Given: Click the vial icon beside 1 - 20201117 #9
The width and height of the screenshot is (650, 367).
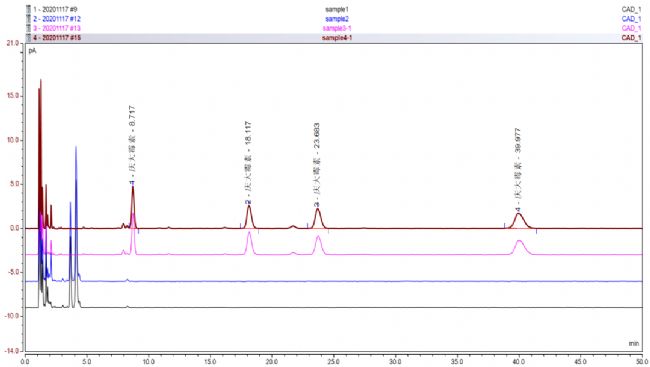Looking at the screenshot, I should 29,9.
